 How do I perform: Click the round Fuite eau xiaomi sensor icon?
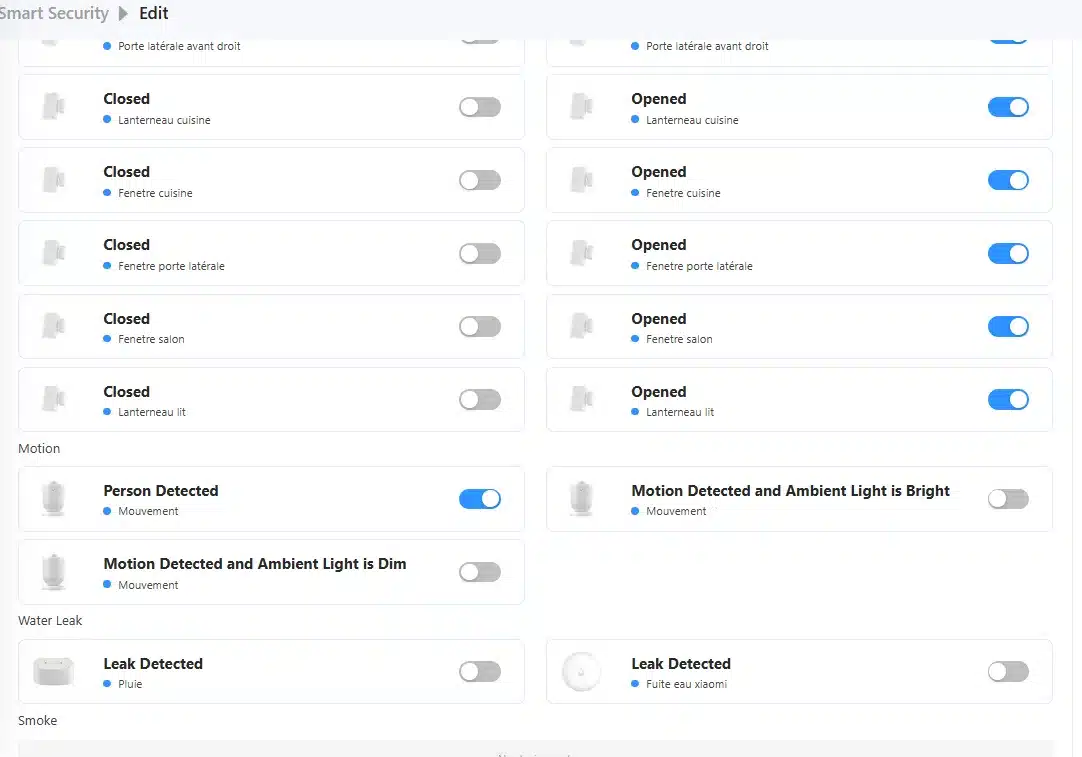[581, 672]
